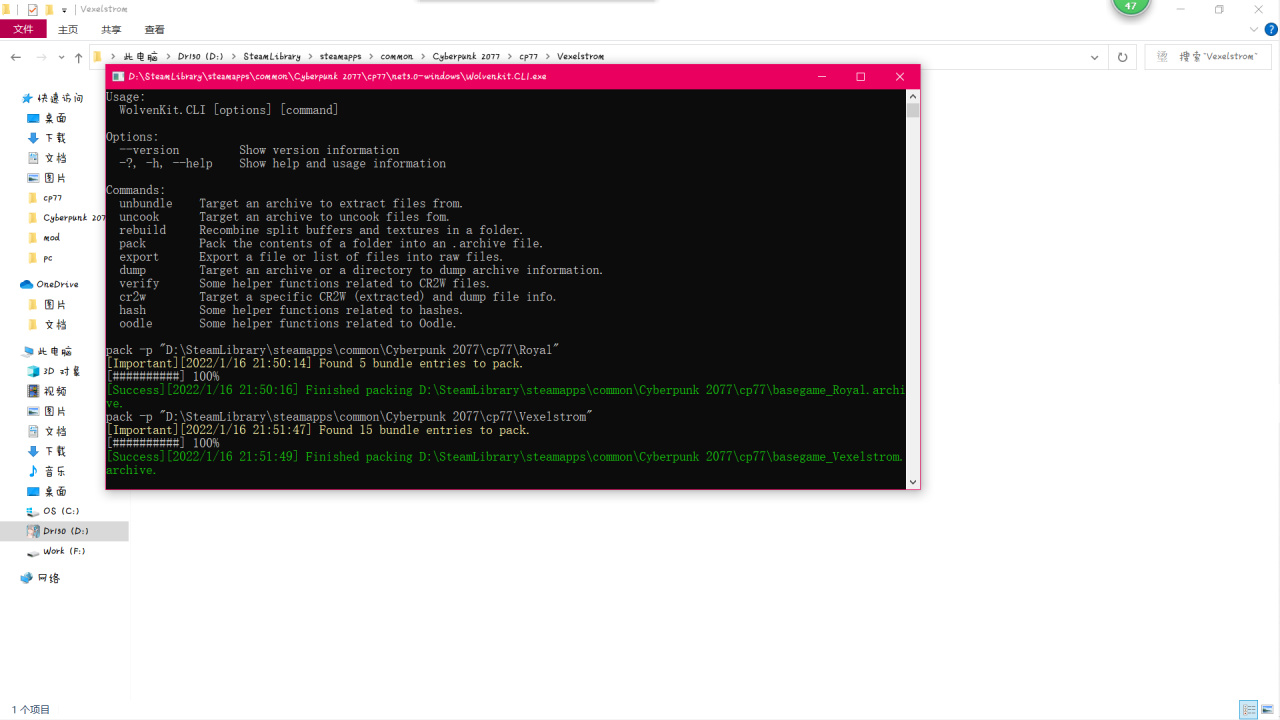Screen dimensions: 1280x720
Task: Refresh the current folder view
Action: (1122, 57)
